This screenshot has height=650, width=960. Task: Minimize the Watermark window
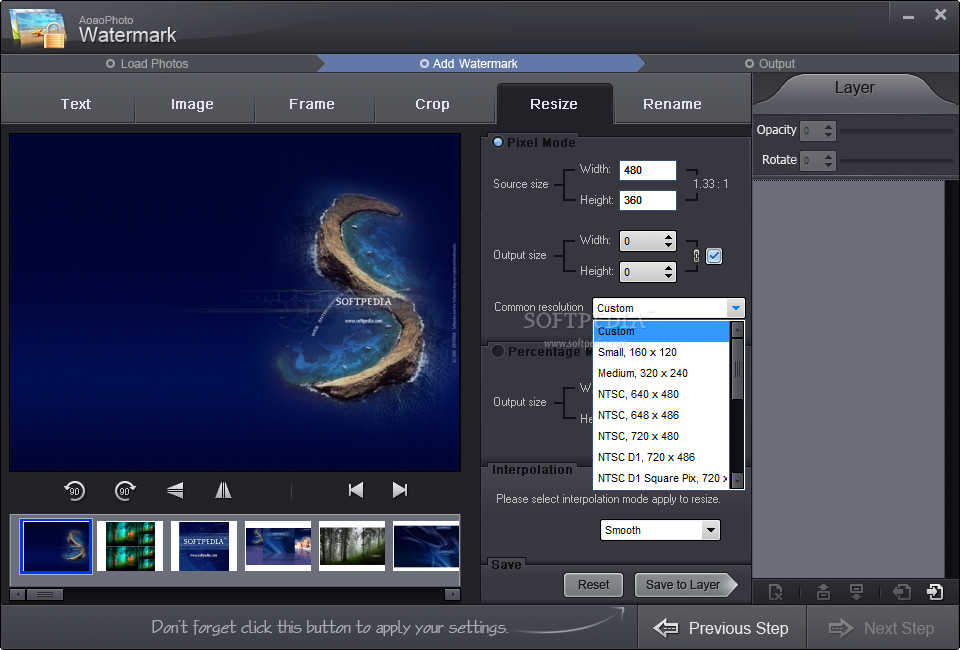point(909,16)
